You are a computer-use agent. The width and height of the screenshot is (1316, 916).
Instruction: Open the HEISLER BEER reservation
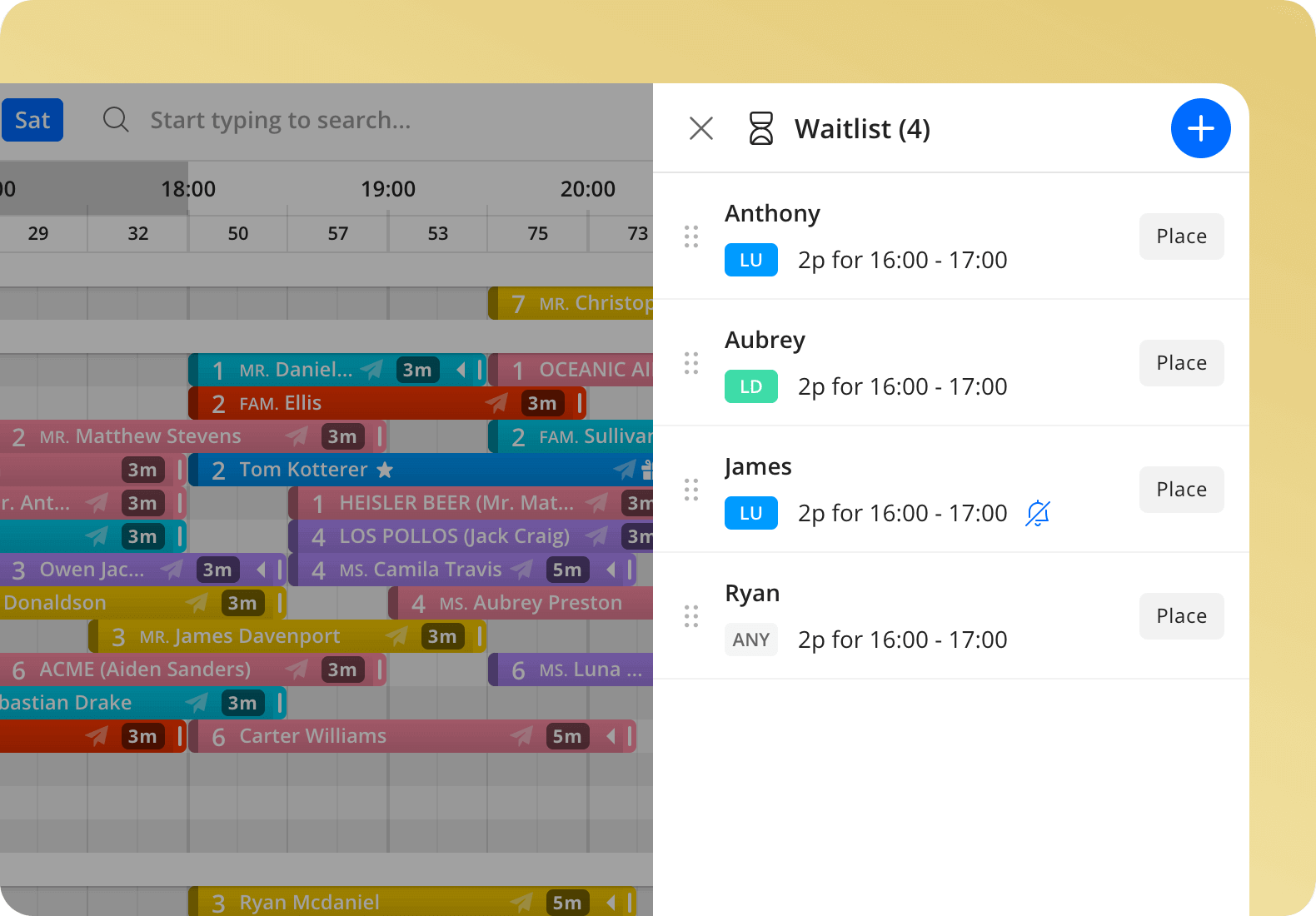[x=471, y=503]
